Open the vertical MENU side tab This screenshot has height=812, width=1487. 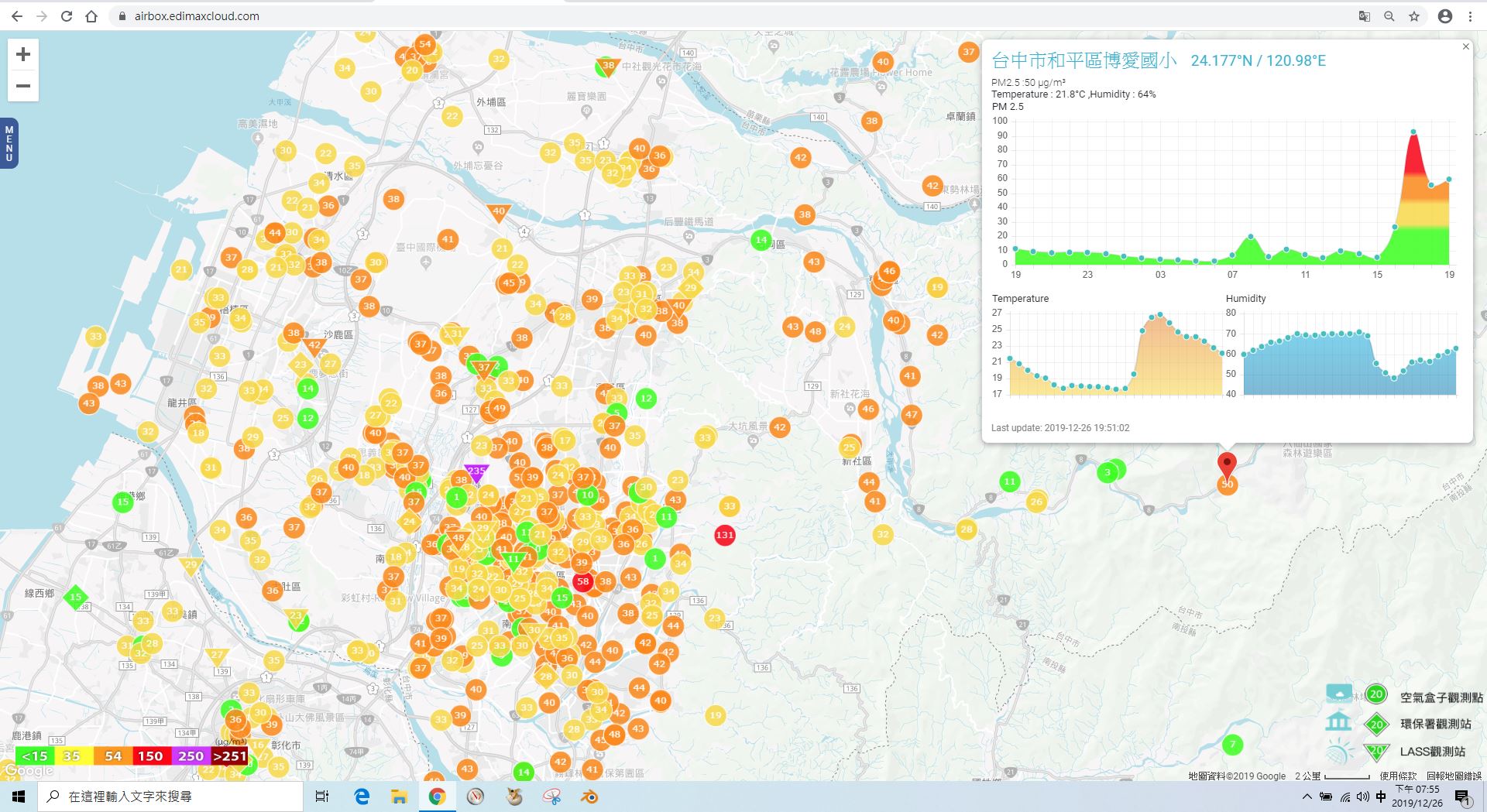click(9, 143)
